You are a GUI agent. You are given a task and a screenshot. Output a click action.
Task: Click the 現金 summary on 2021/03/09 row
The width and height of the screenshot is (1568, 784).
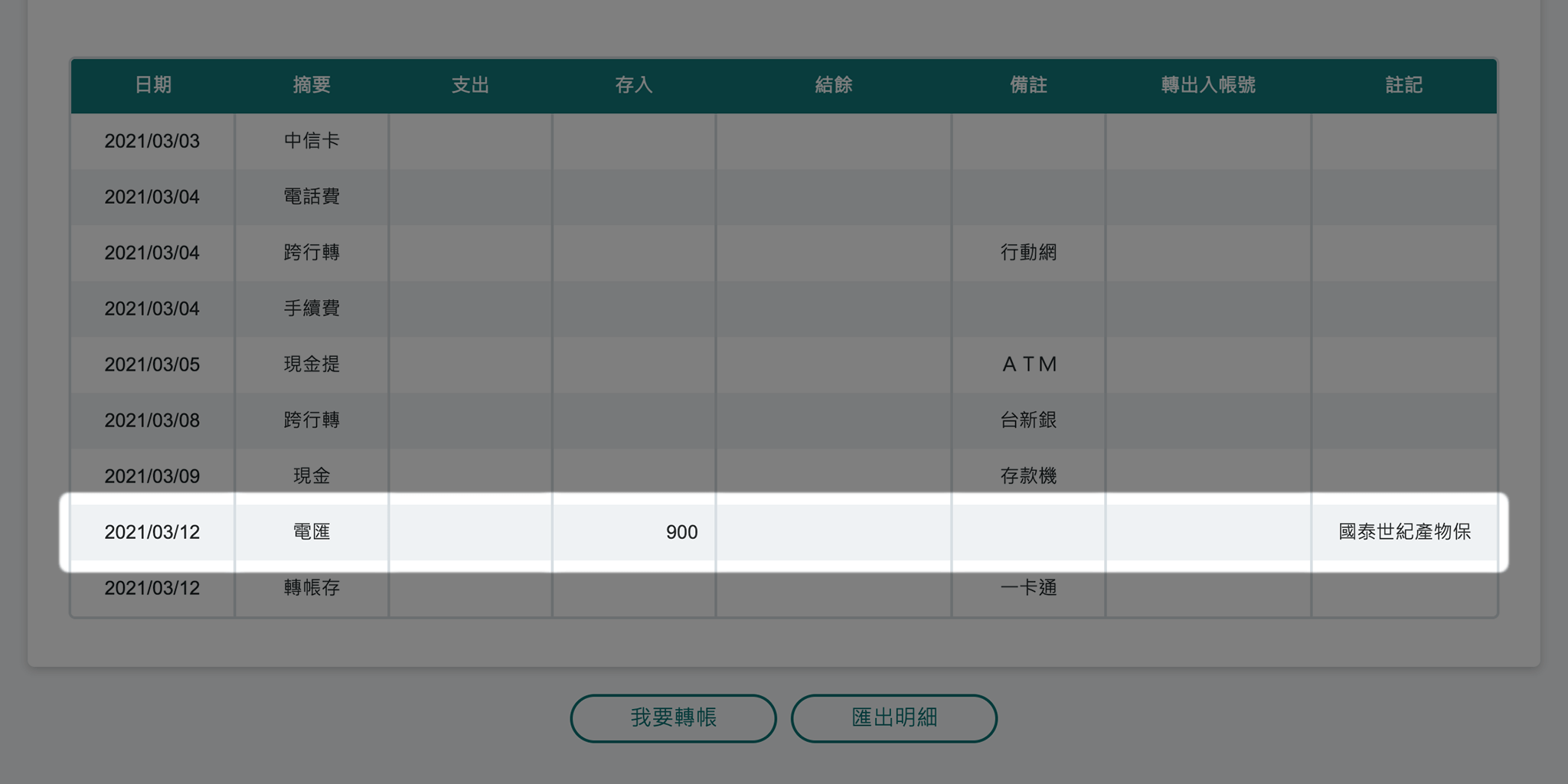(312, 476)
